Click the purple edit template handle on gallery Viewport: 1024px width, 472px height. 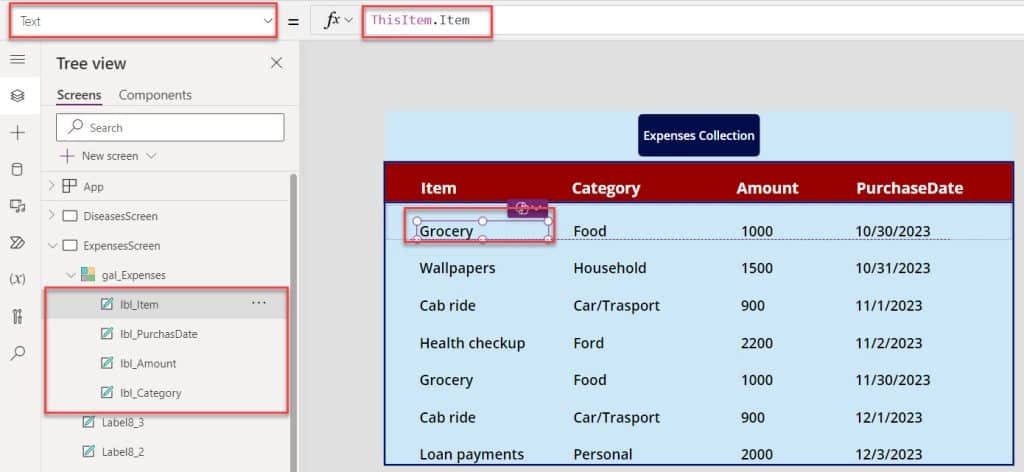(x=528, y=208)
